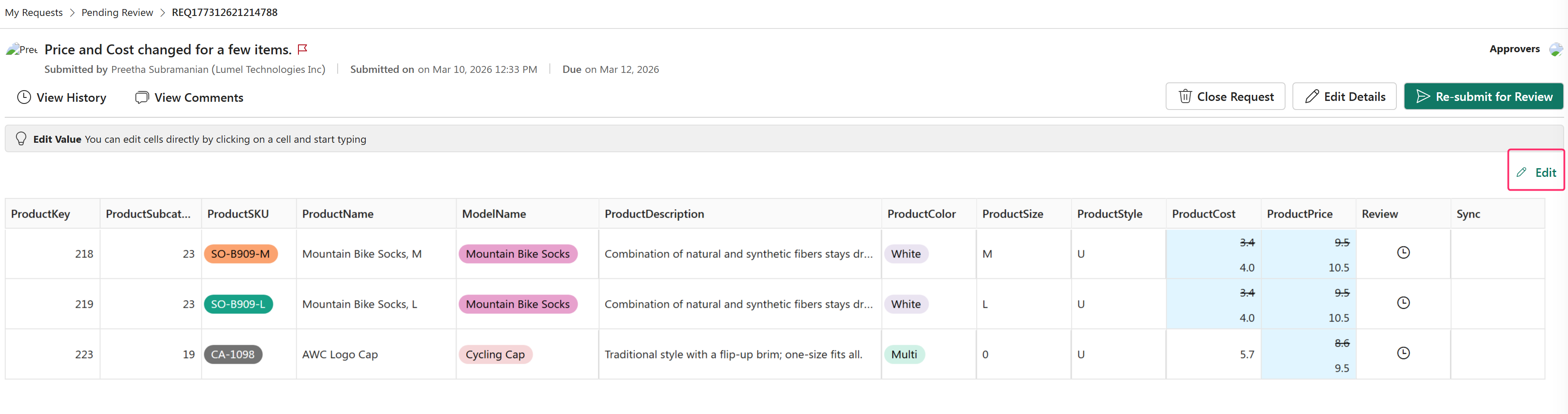Image resolution: width=1568 pixels, height=414 pixels.
Task: Open review history clock for product 218
Action: pyautogui.click(x=1403, y=253)
